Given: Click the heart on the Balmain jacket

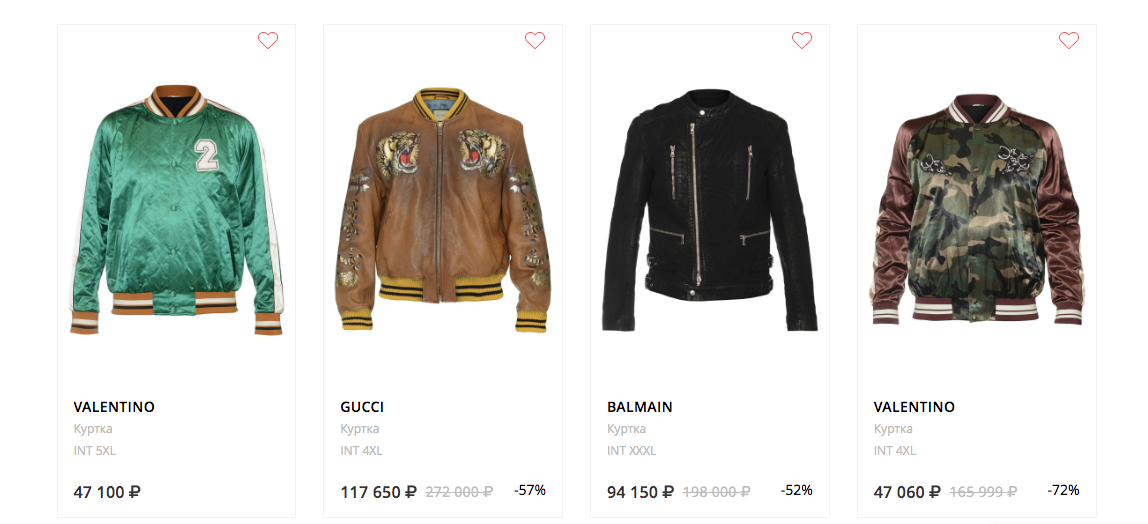Looking at the screenshot, I should pos(802,41).
